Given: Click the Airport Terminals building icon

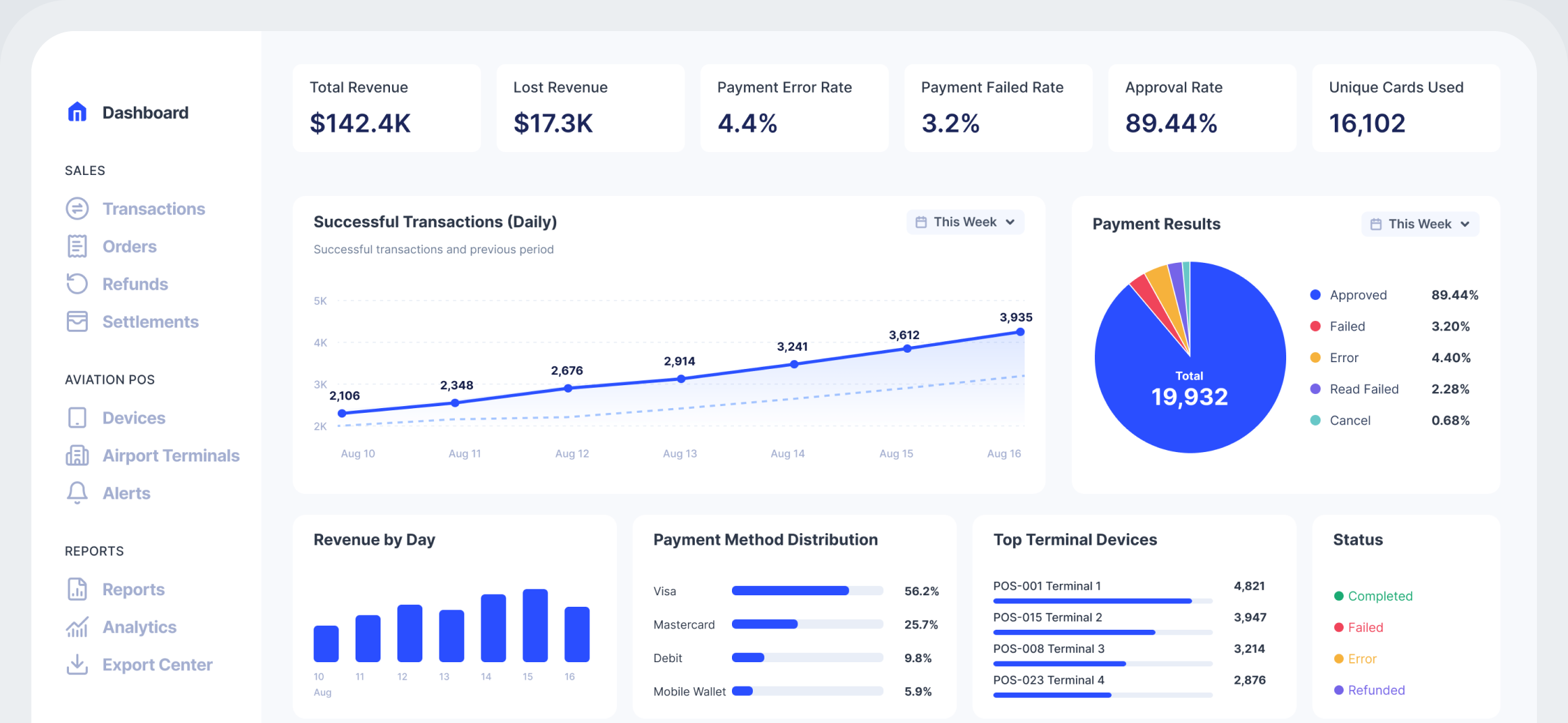Looking at the screenshot, I should (77, 455).
